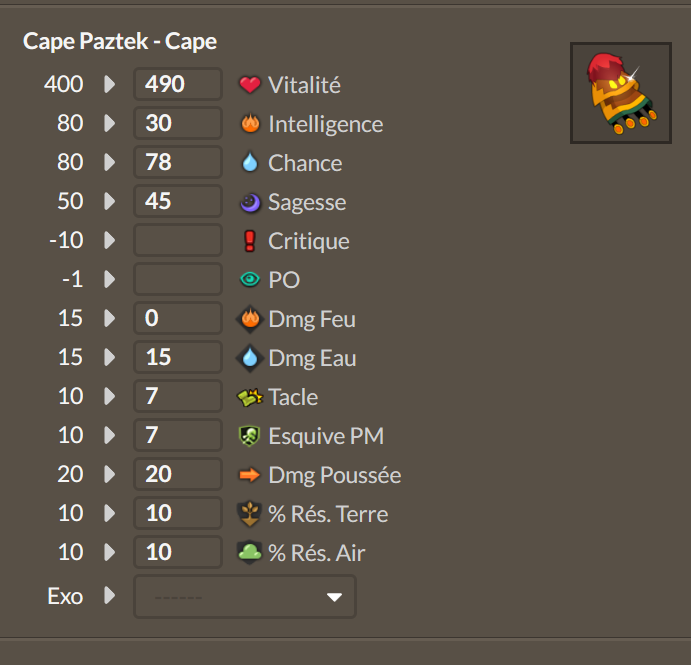Click the PO eye icon
Image resolution: width=691 pixels, height=665 pixels.
(250, 279)
